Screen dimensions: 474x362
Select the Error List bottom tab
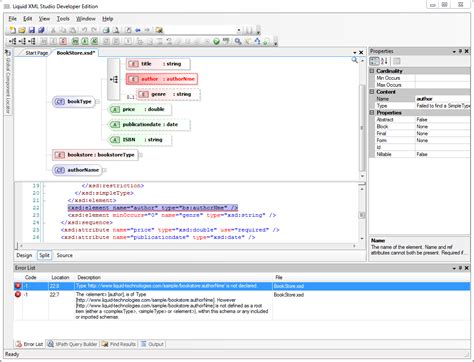[29, 344]
